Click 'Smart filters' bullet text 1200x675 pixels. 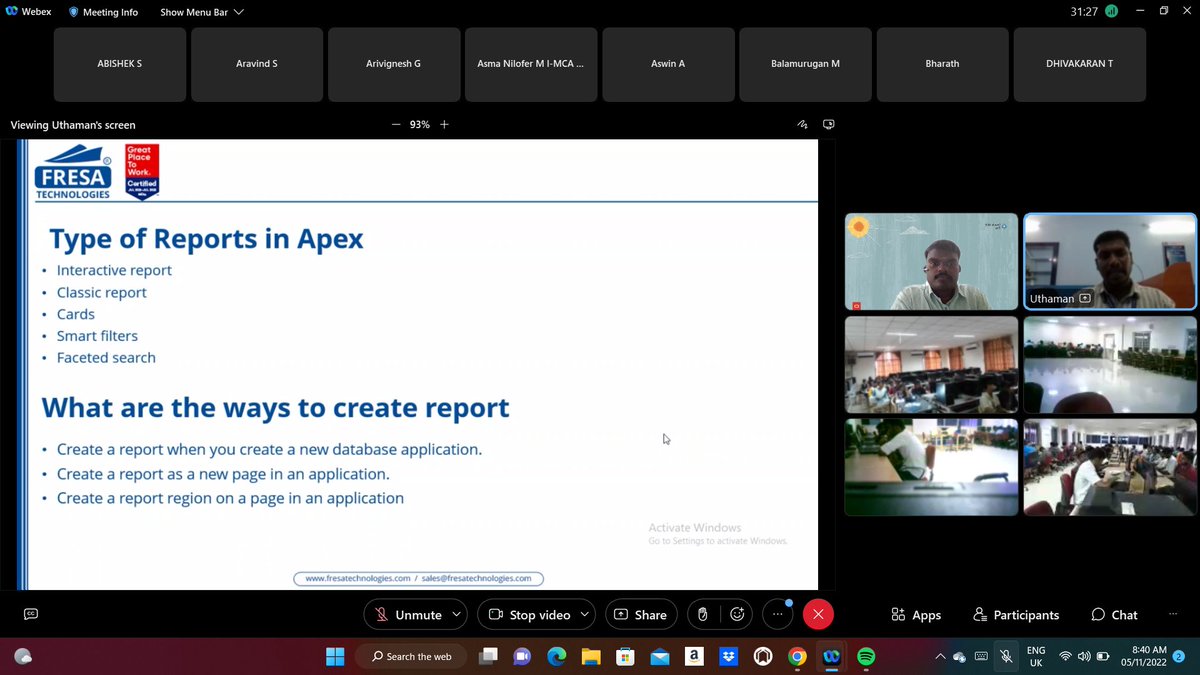pos(97,336)
